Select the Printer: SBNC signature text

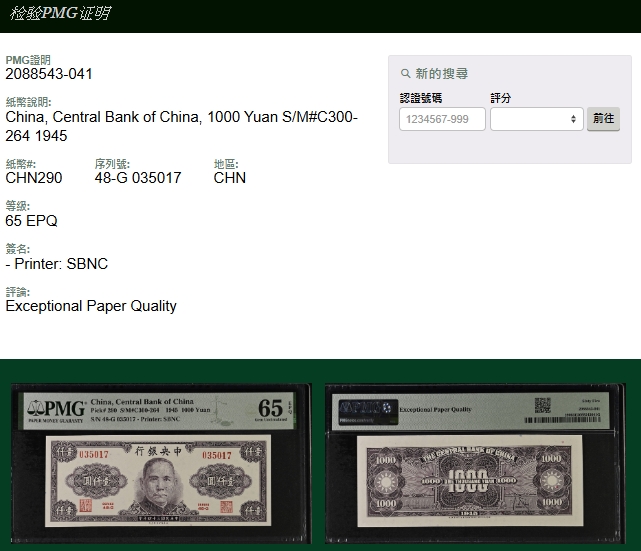point(57,264)
